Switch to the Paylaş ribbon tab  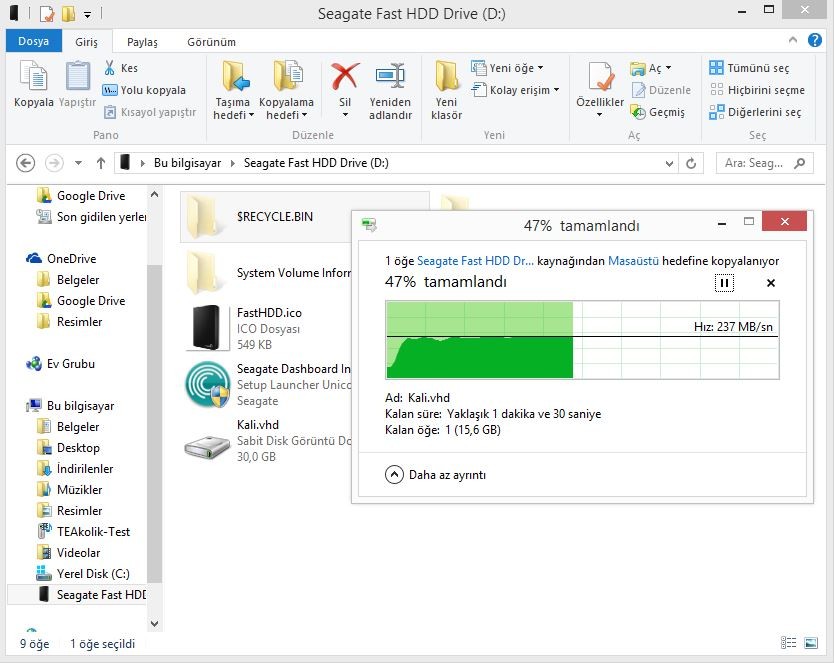pos(142,41)
